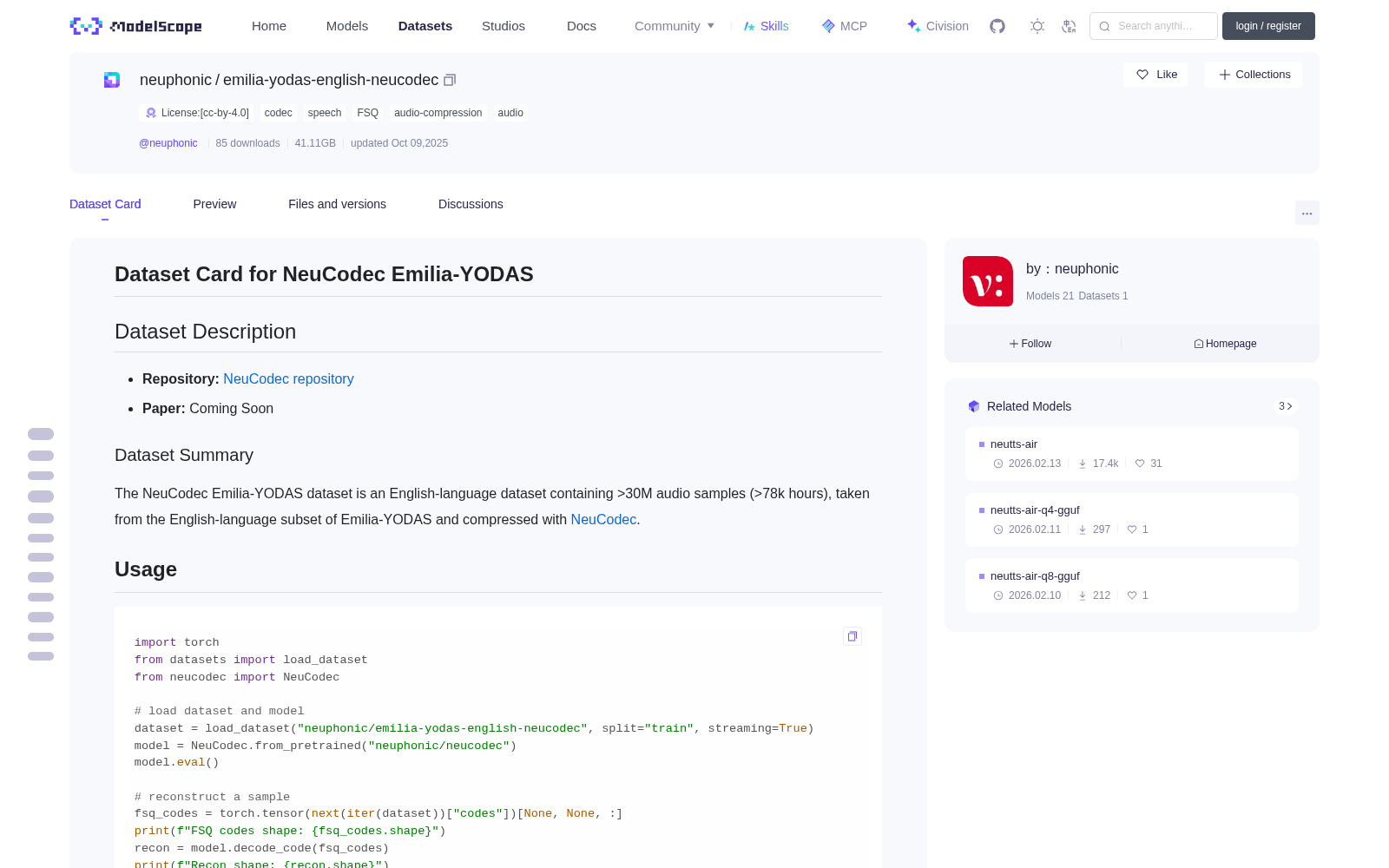Go to the Home nav item
Screen dimensions: 1389x868
click(x=269, y=26)
